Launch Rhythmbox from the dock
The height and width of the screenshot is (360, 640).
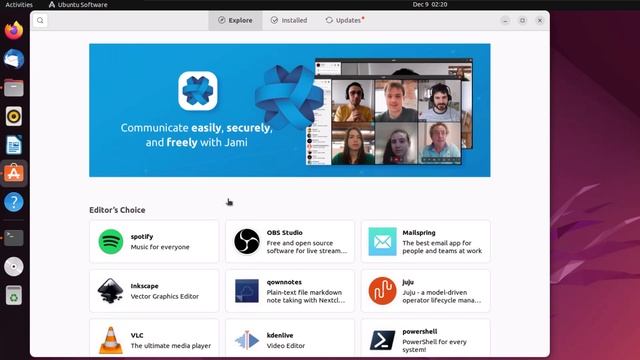point(14,116)
